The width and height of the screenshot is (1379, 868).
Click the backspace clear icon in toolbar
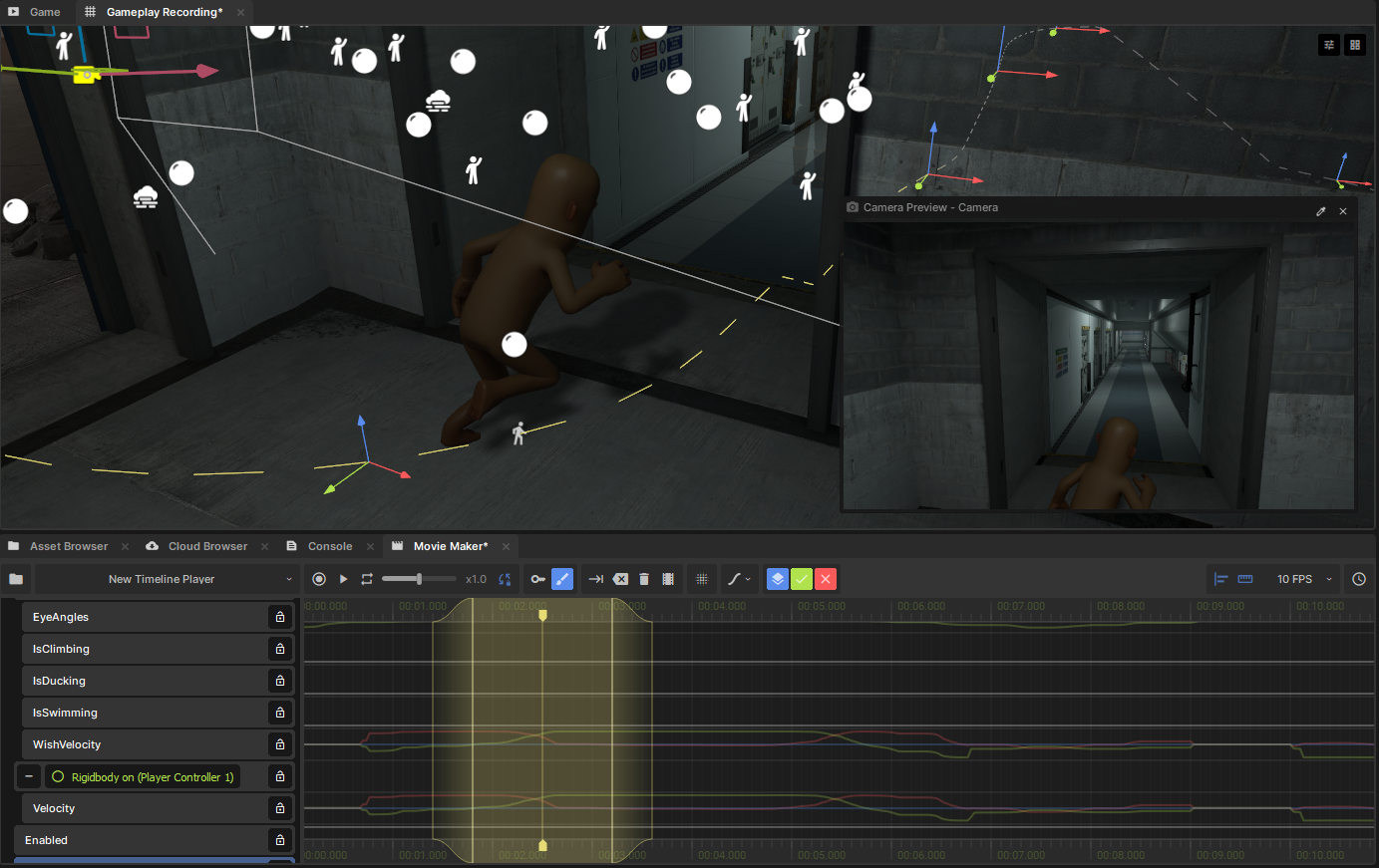[x=620, y=579]
